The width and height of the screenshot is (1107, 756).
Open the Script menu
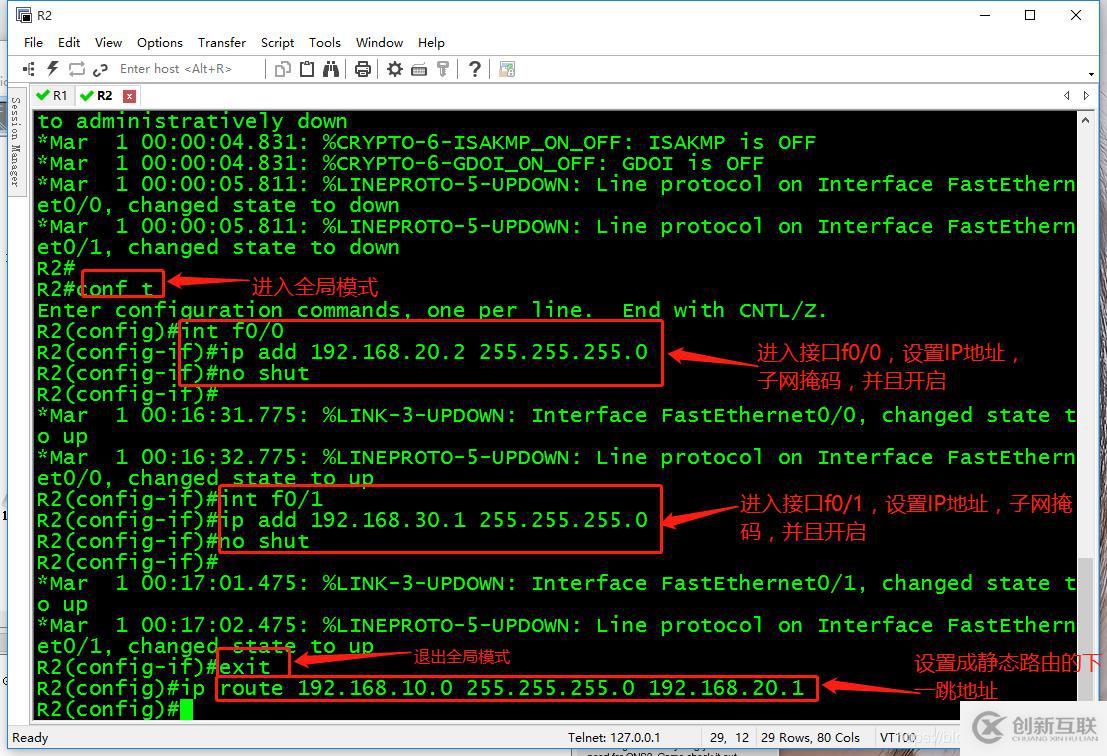tap(277, 43)
